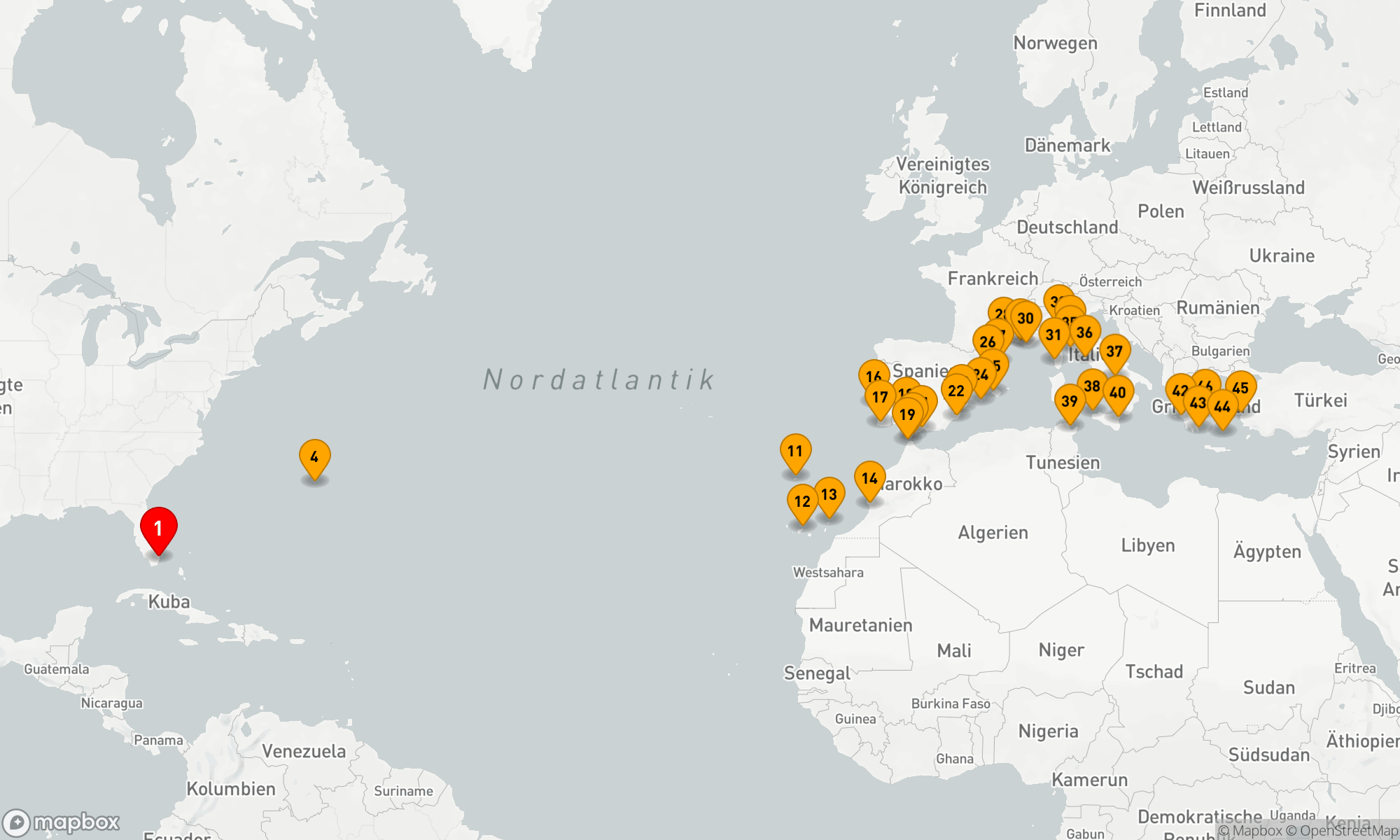Open the pin labeled 40
This screenshot has width=1400, height=840.
pos(1118,393)
